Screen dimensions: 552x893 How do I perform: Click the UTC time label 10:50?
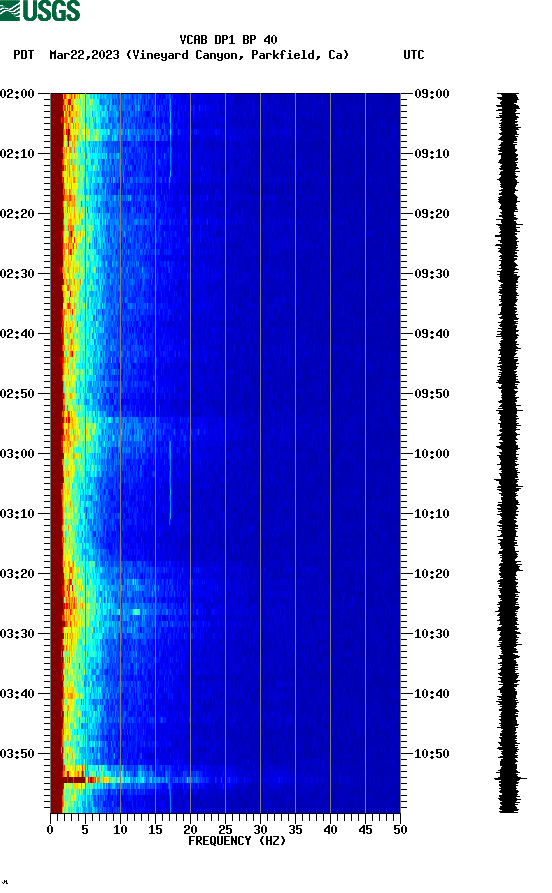click(432, 753)
